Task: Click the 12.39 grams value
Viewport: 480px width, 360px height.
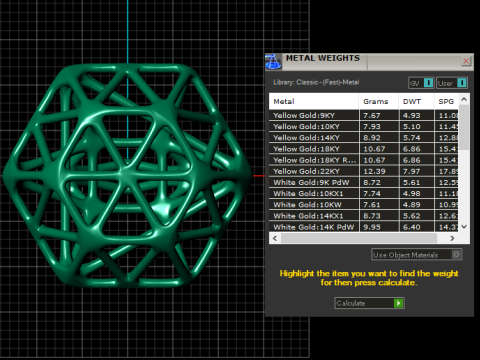Action: (374, 171)
